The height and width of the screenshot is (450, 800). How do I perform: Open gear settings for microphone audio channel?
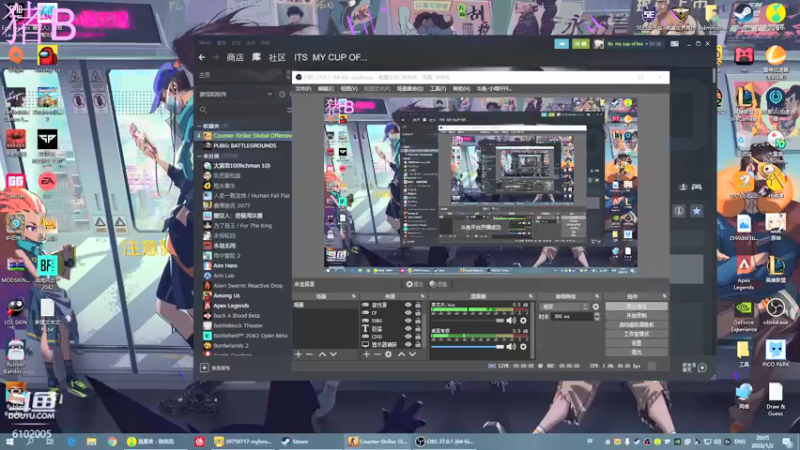[x=523, y=320]
